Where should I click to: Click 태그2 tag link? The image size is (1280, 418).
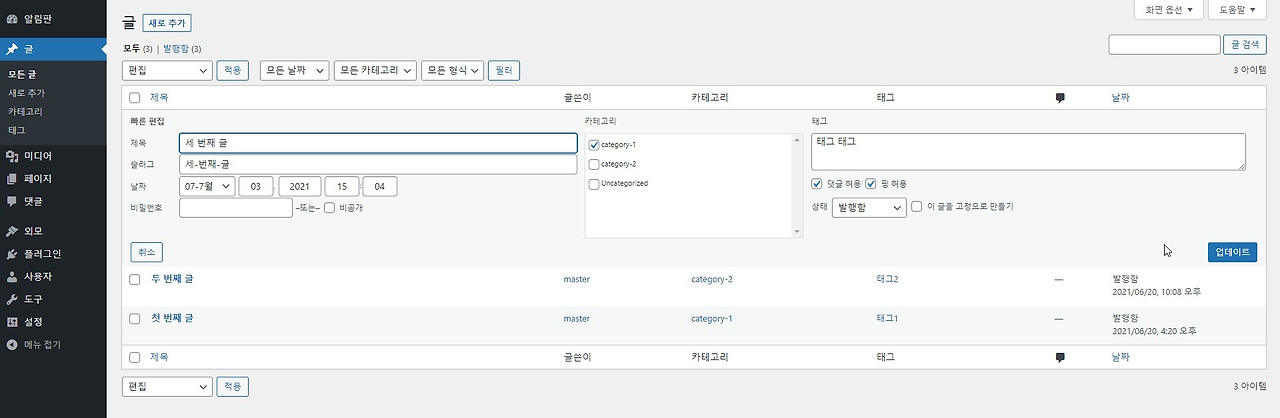click(x=887, y=279)
